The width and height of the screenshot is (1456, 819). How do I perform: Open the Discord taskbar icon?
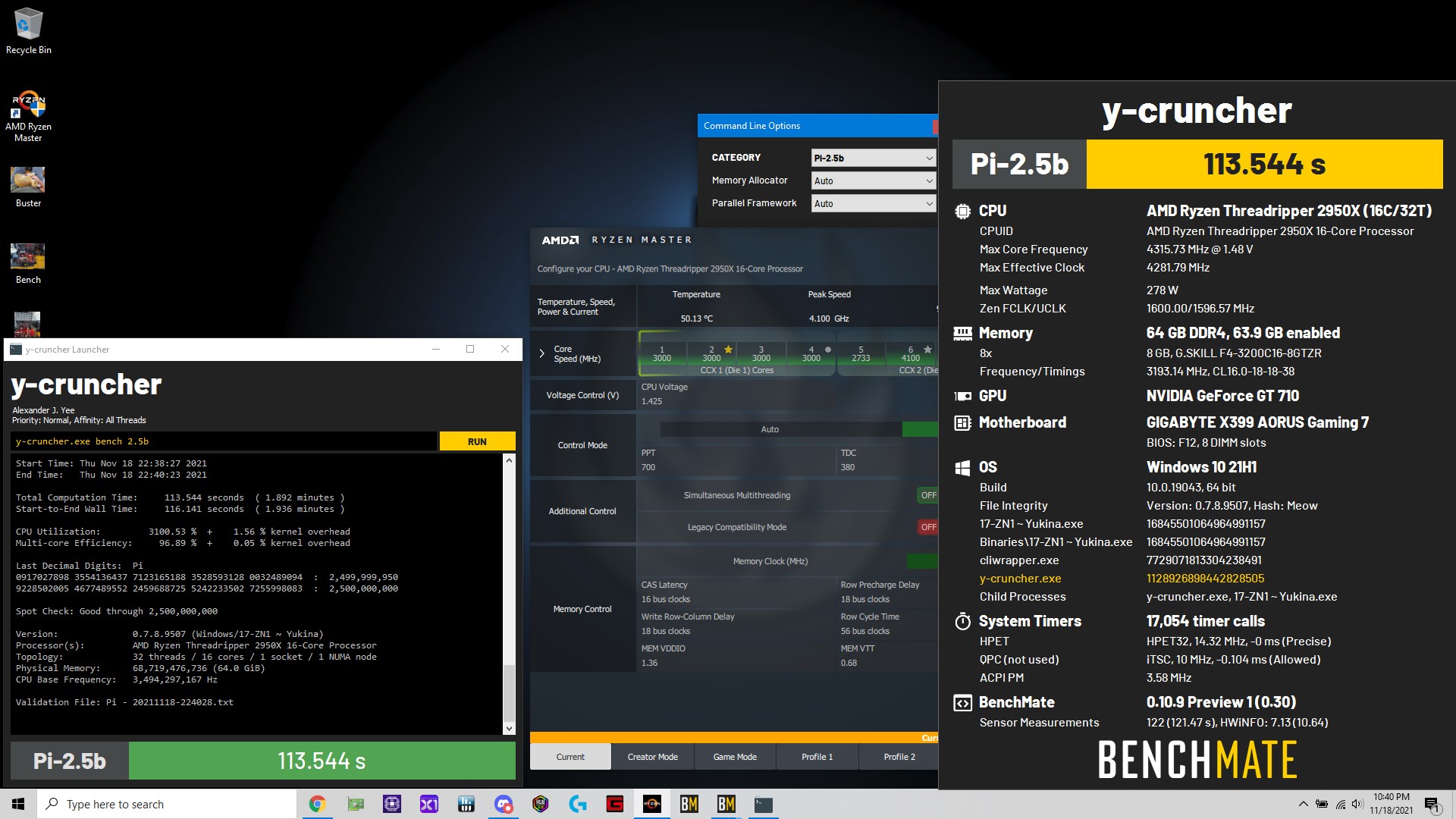tap(504, 804)
